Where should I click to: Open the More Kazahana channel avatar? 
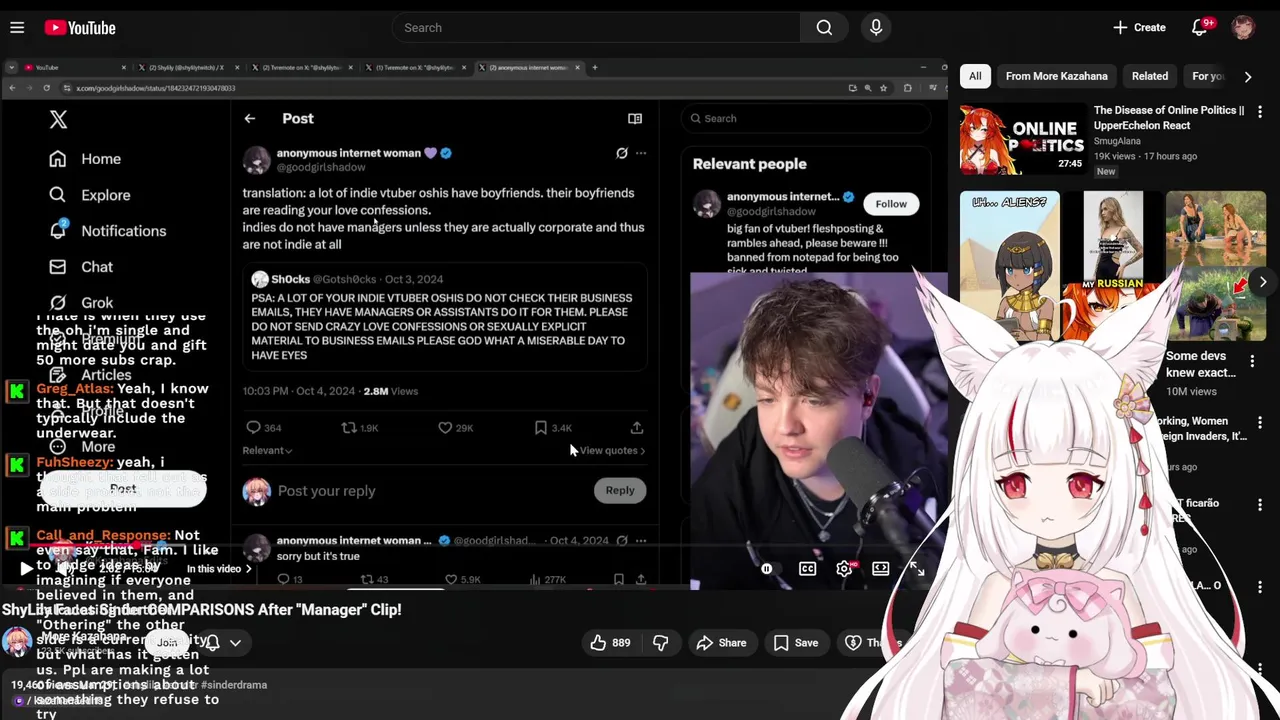coord(17,643)
